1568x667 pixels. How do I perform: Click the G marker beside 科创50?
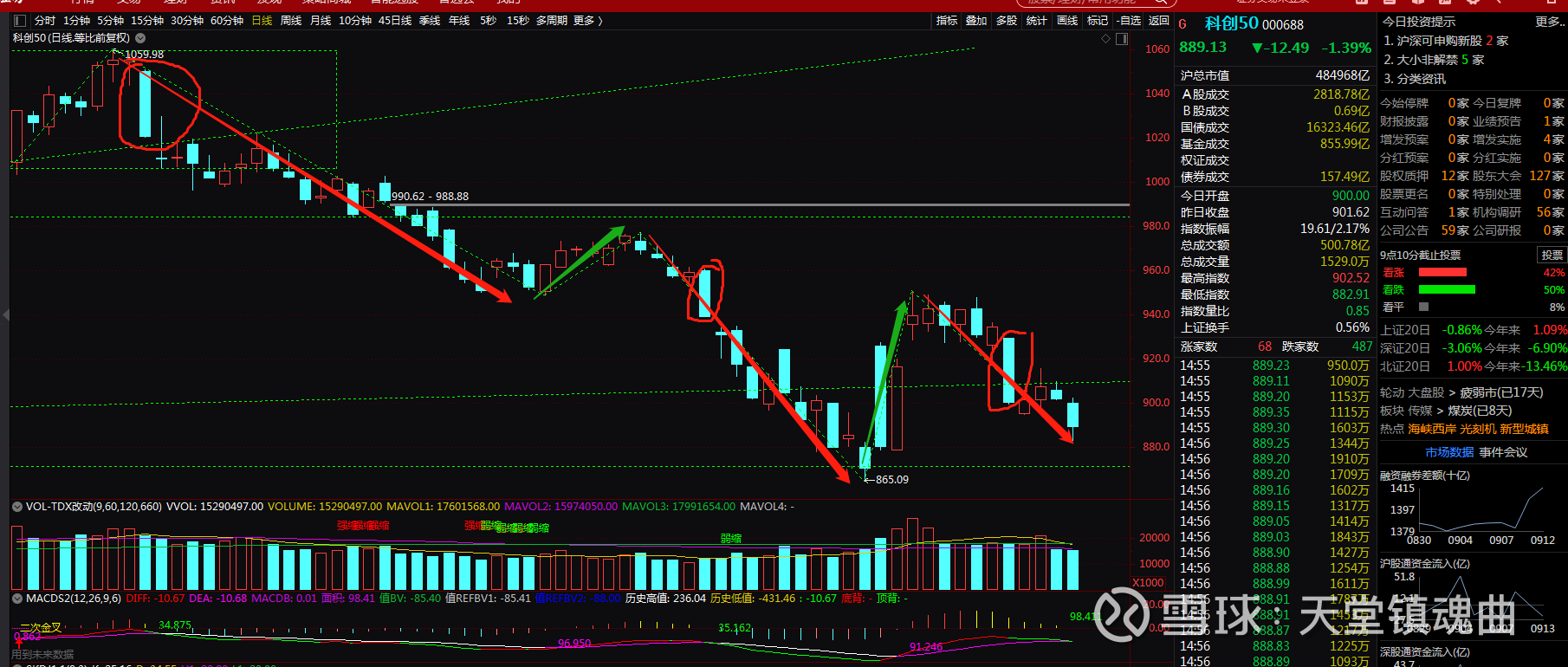1182,24
